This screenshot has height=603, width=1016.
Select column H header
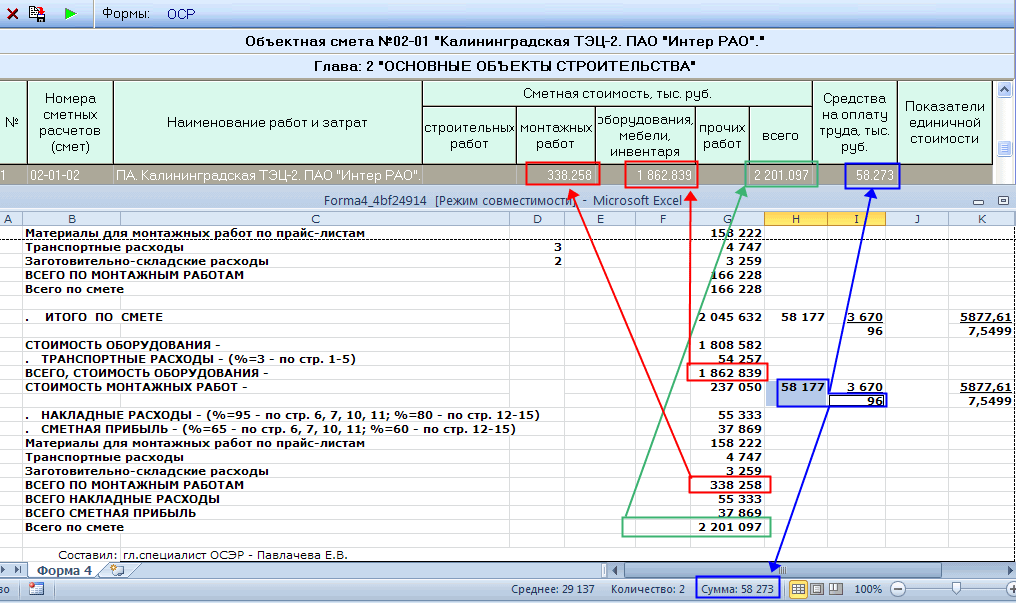coord(796,219)
